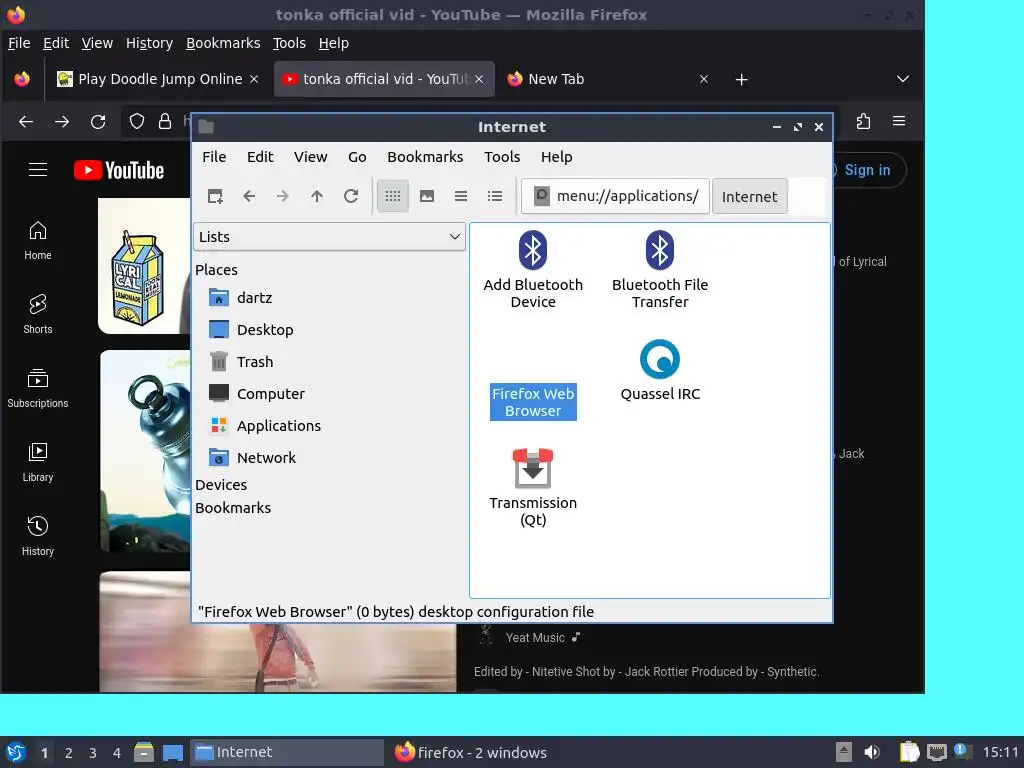The image size is (1024, 768).
Task: Open Yeat Music channel link
Action: (536, 638)
